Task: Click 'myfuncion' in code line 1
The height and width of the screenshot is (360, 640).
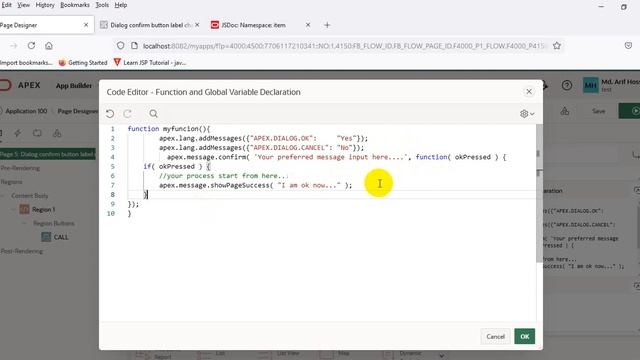Action: click(x=180, y=129)
